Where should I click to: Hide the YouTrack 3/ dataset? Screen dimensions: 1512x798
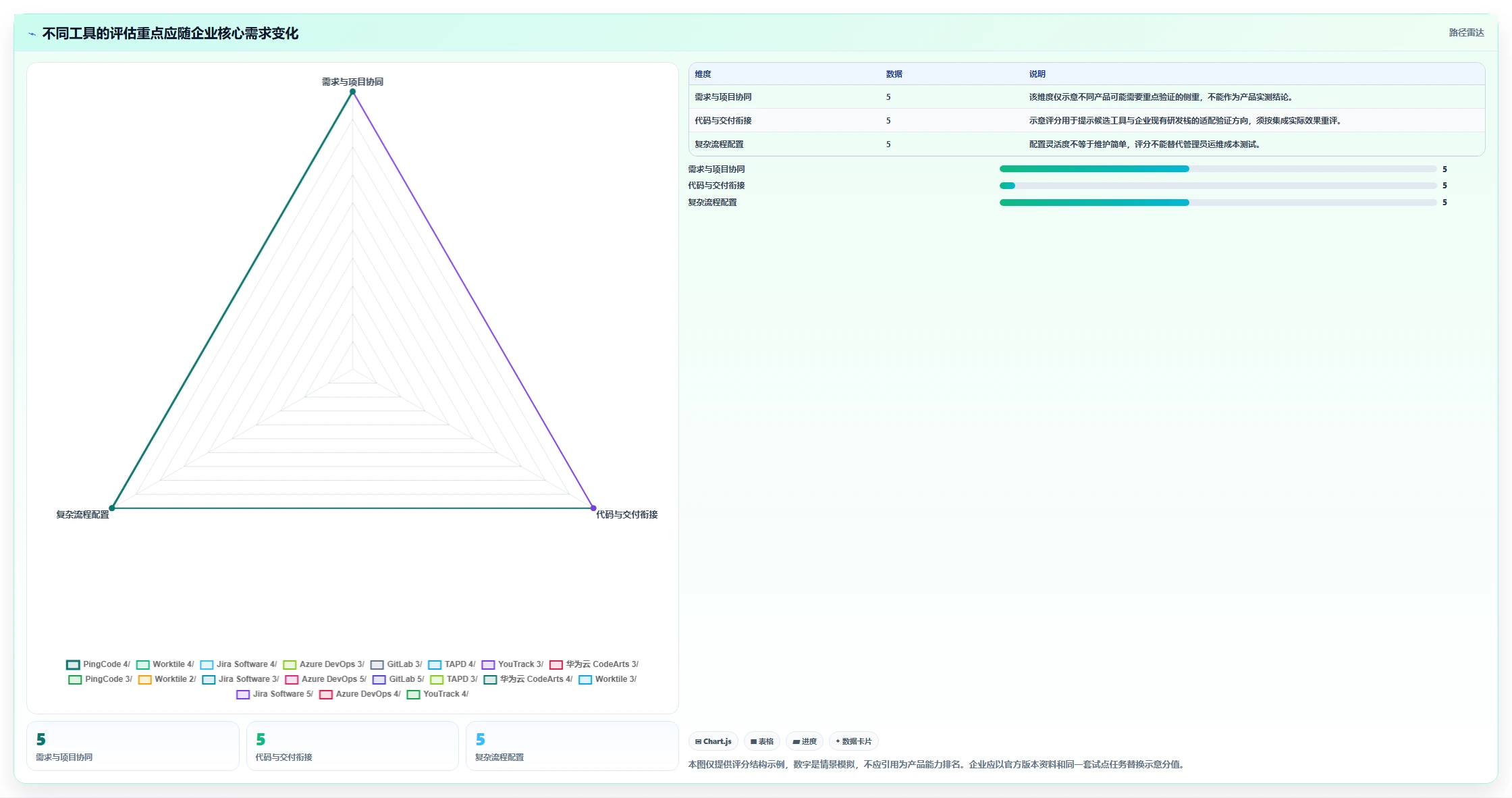tap(512, 664)
